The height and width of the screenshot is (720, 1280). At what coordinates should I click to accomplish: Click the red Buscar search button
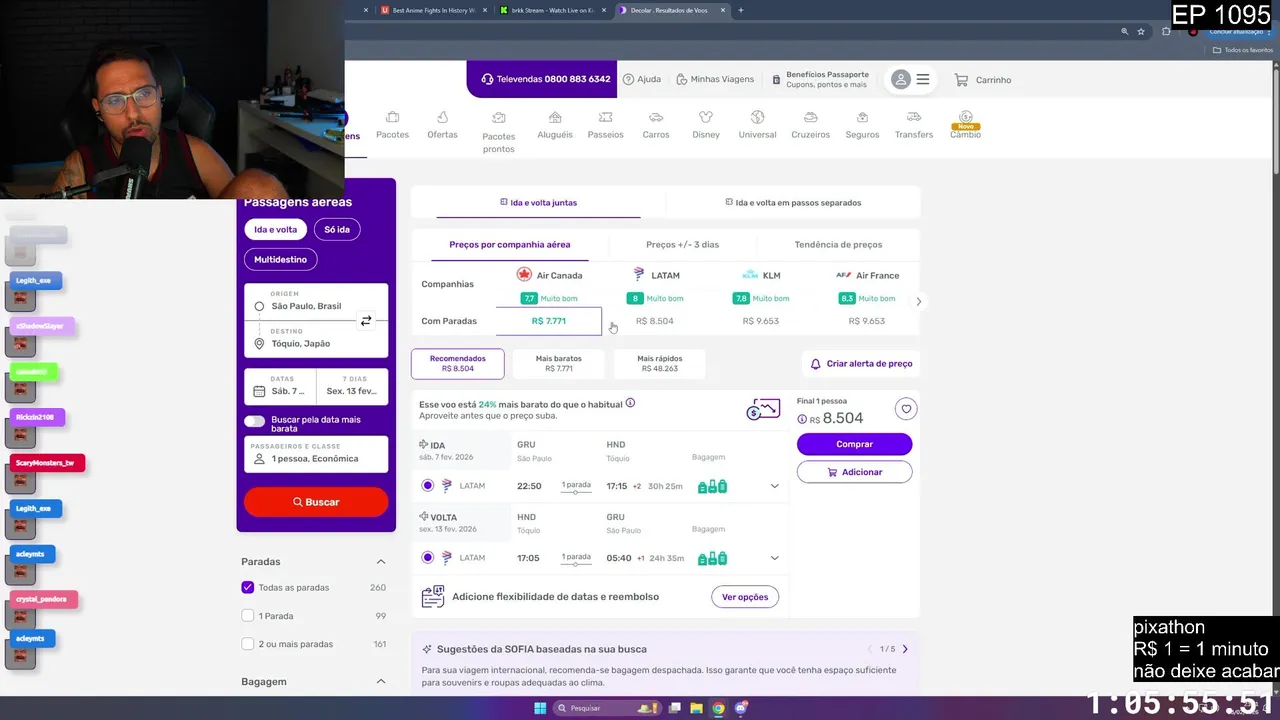tap(316, 502)
